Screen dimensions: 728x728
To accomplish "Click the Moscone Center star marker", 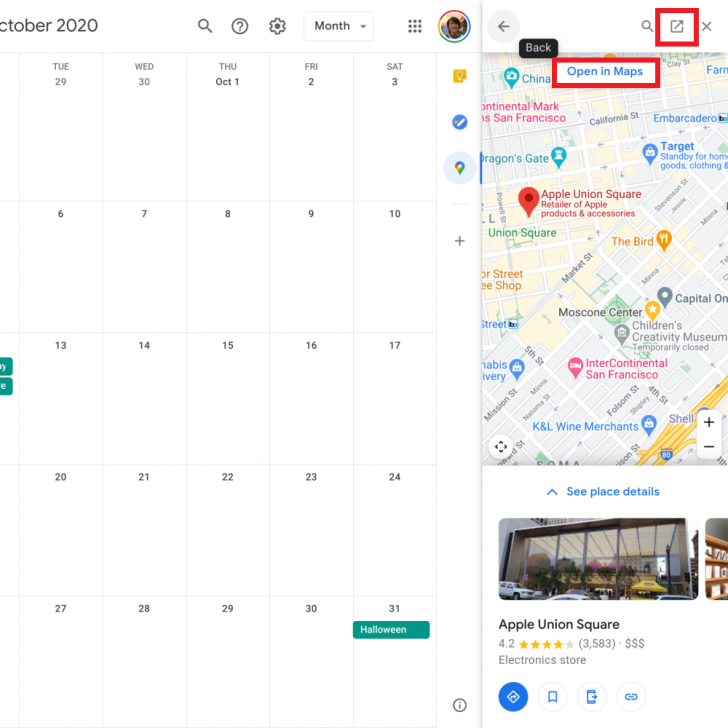I will [x=652, y=310].
